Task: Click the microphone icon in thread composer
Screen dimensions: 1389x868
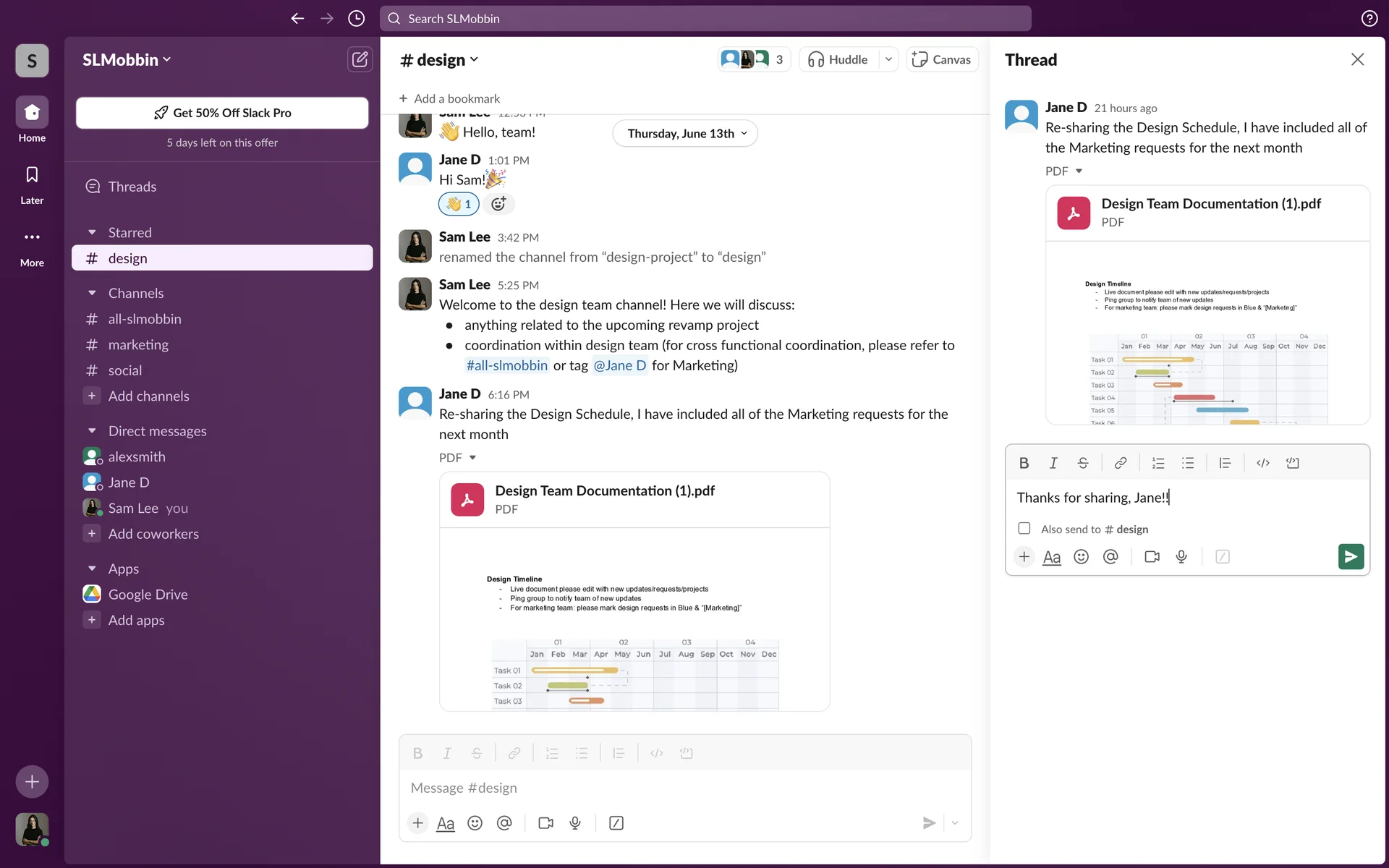Action: tap(1181, 556)
